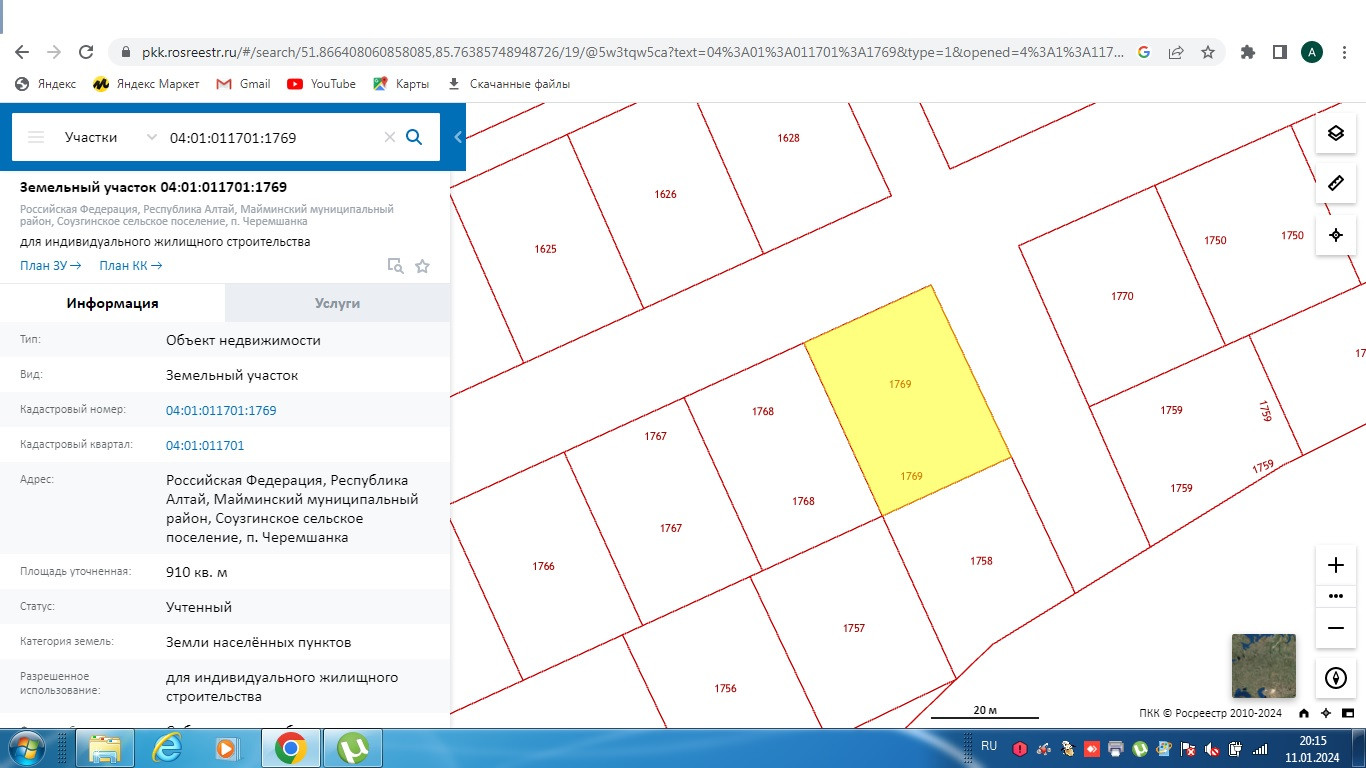Viewport: 1366px width, 768px height.
Task: Open the Яндекс Маркет bookmark
Action: tap(146, 84)
